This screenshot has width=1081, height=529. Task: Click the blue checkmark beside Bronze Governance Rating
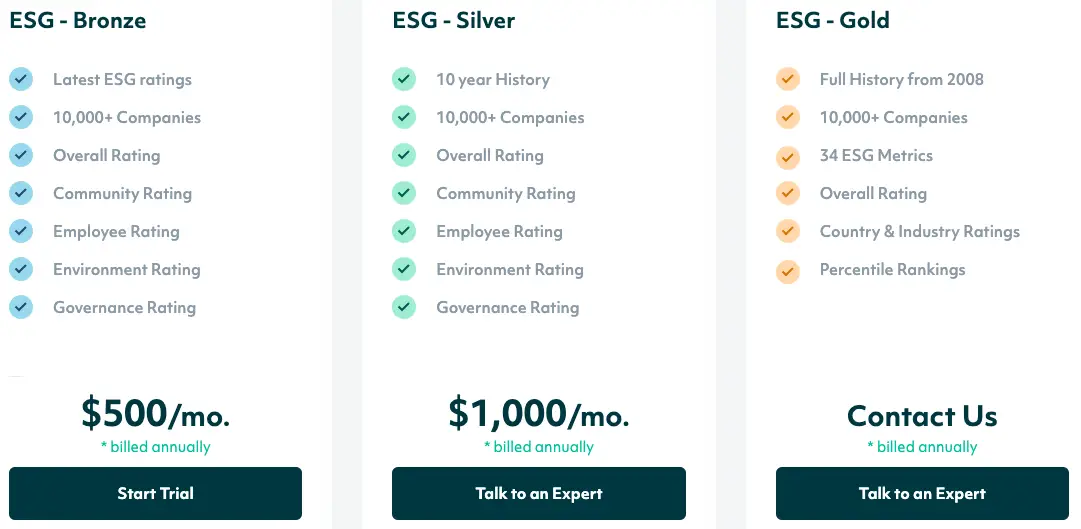[21, 307]
